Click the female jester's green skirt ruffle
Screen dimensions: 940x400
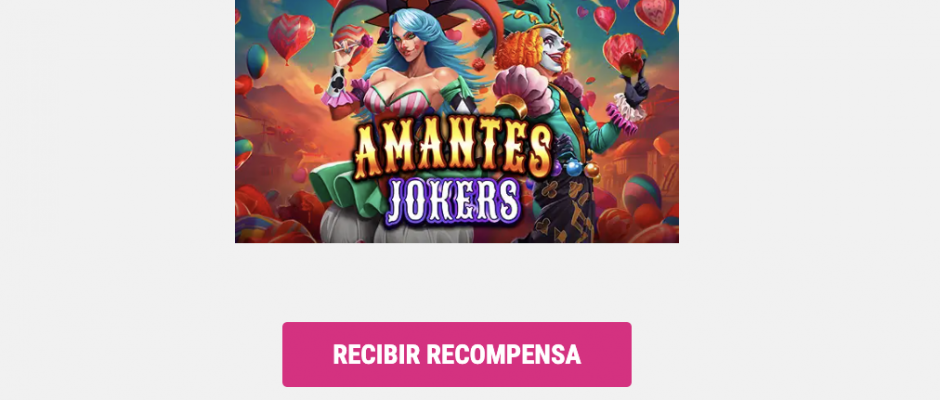point(346,188)
